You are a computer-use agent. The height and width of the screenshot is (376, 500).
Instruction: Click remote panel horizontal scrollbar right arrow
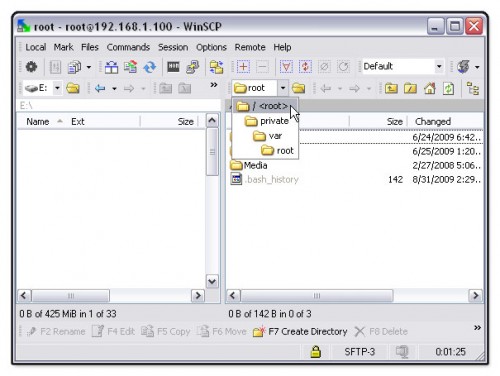point(475,296)
